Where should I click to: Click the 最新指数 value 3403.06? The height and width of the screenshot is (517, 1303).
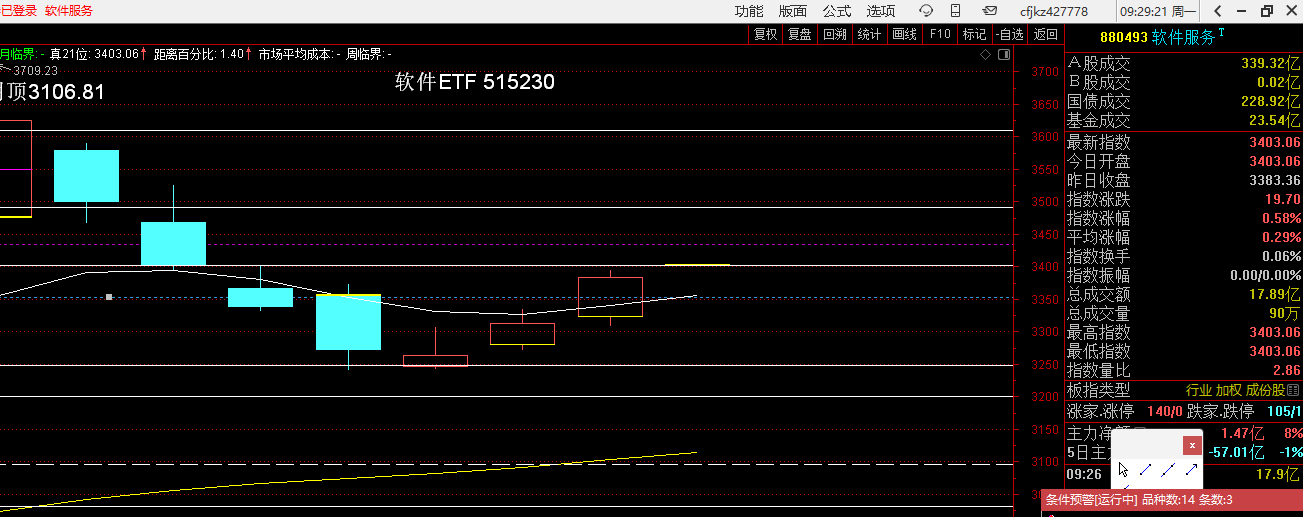[1274, 142]
